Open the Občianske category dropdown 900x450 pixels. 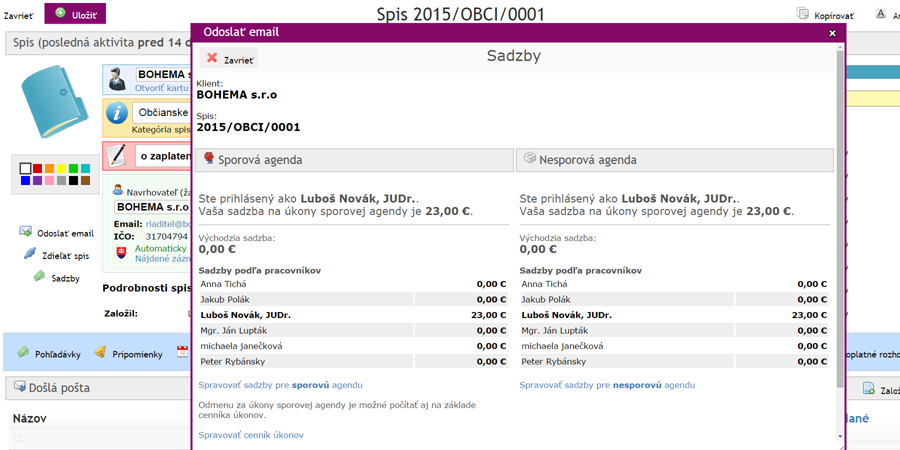coord(162,112)
